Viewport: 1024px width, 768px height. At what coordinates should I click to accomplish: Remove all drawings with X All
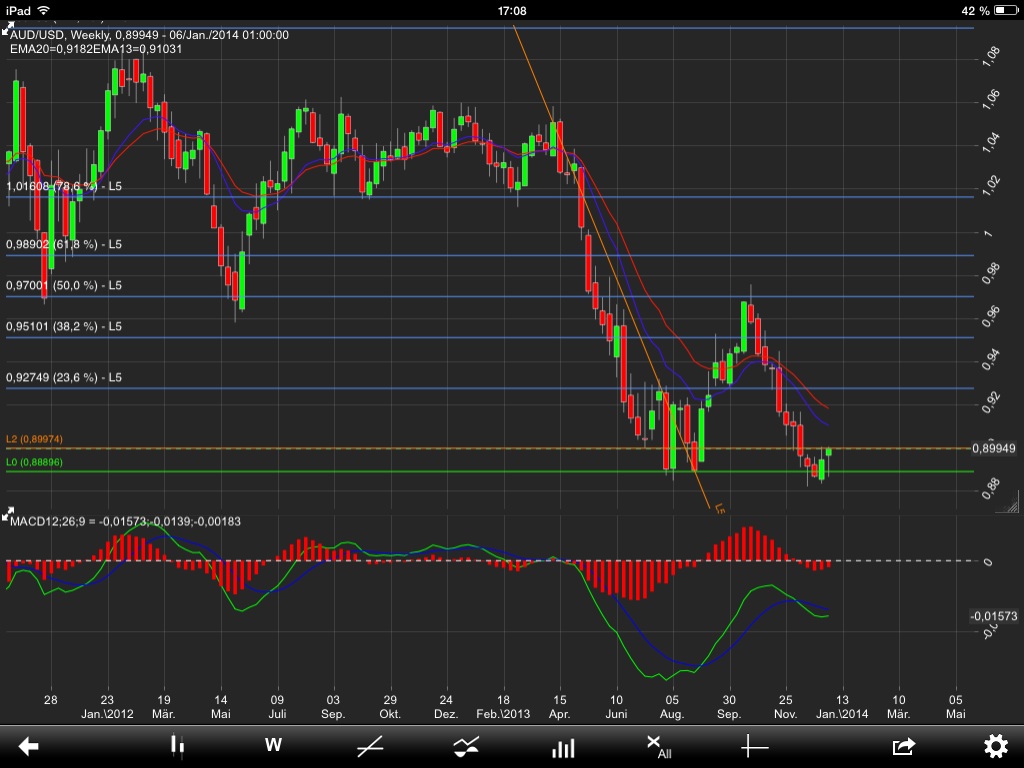click(x=658, y=746)
